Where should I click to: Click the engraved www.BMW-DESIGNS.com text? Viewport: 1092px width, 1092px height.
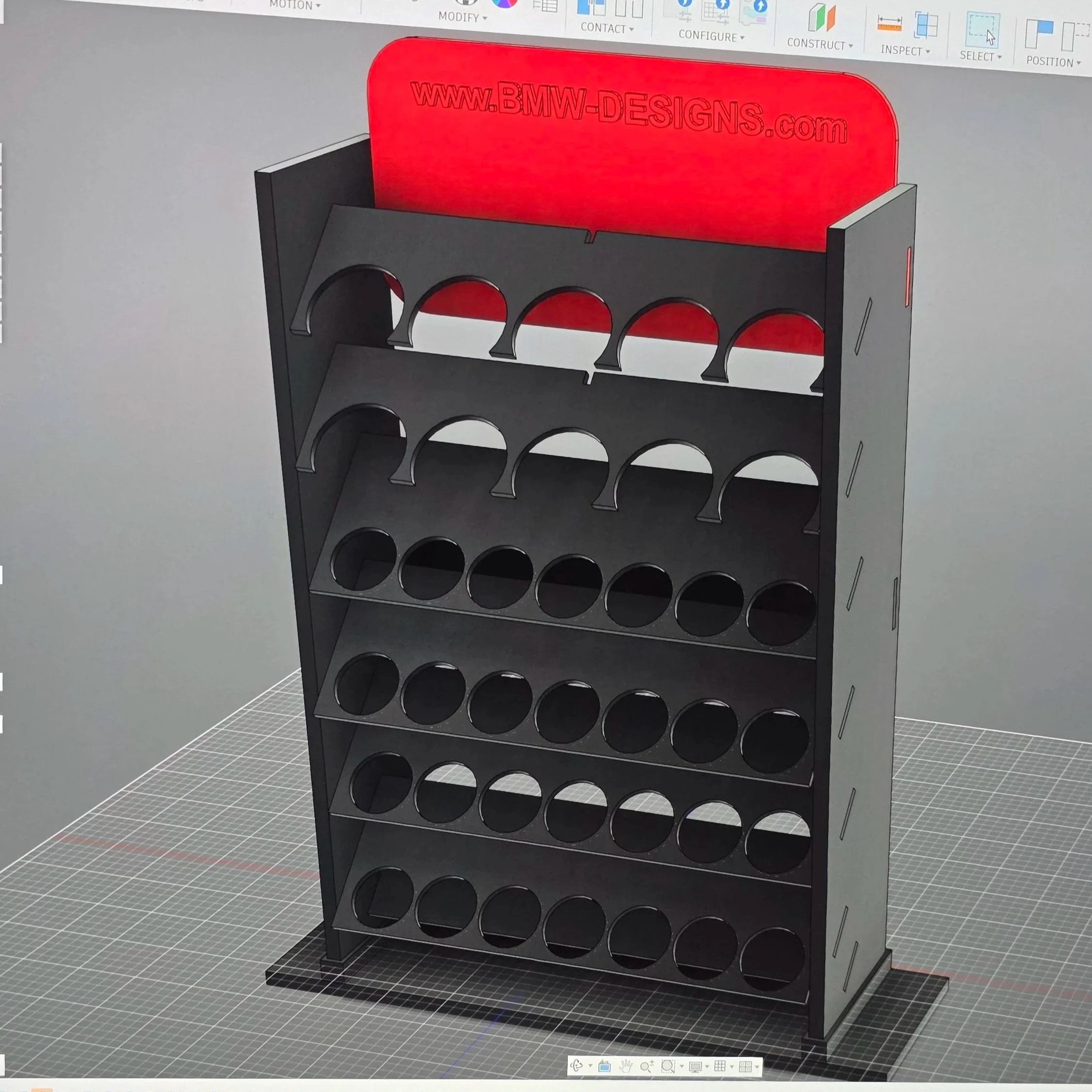click(629, 112)
